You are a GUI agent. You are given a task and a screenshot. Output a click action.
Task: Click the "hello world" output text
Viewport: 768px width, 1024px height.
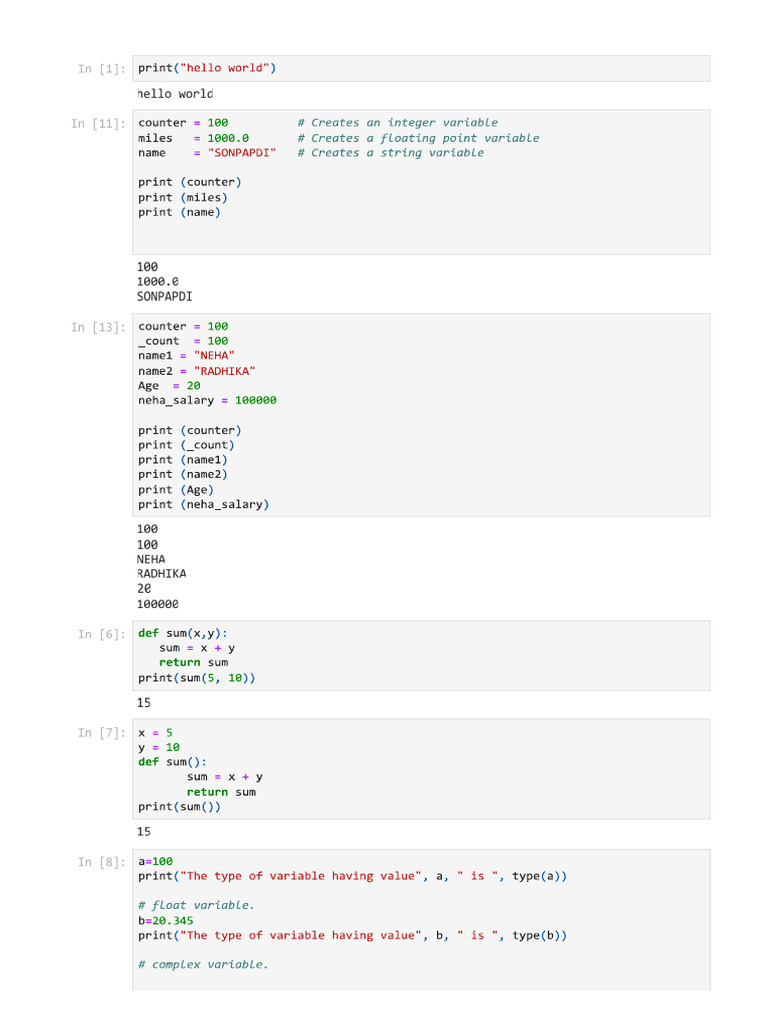(x=175, y=94)
